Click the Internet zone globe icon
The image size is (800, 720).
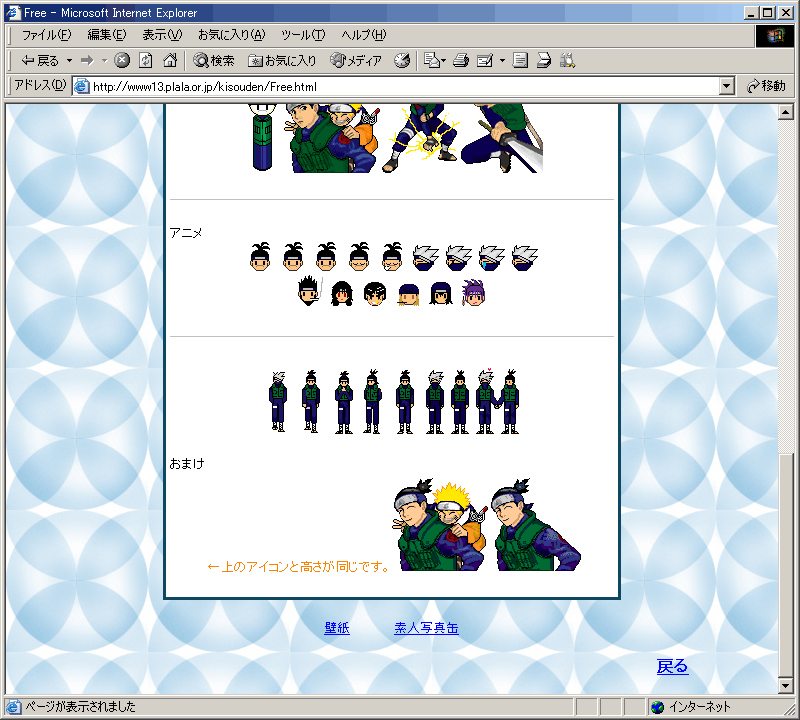pyautogui.click(x=658, y=707)
